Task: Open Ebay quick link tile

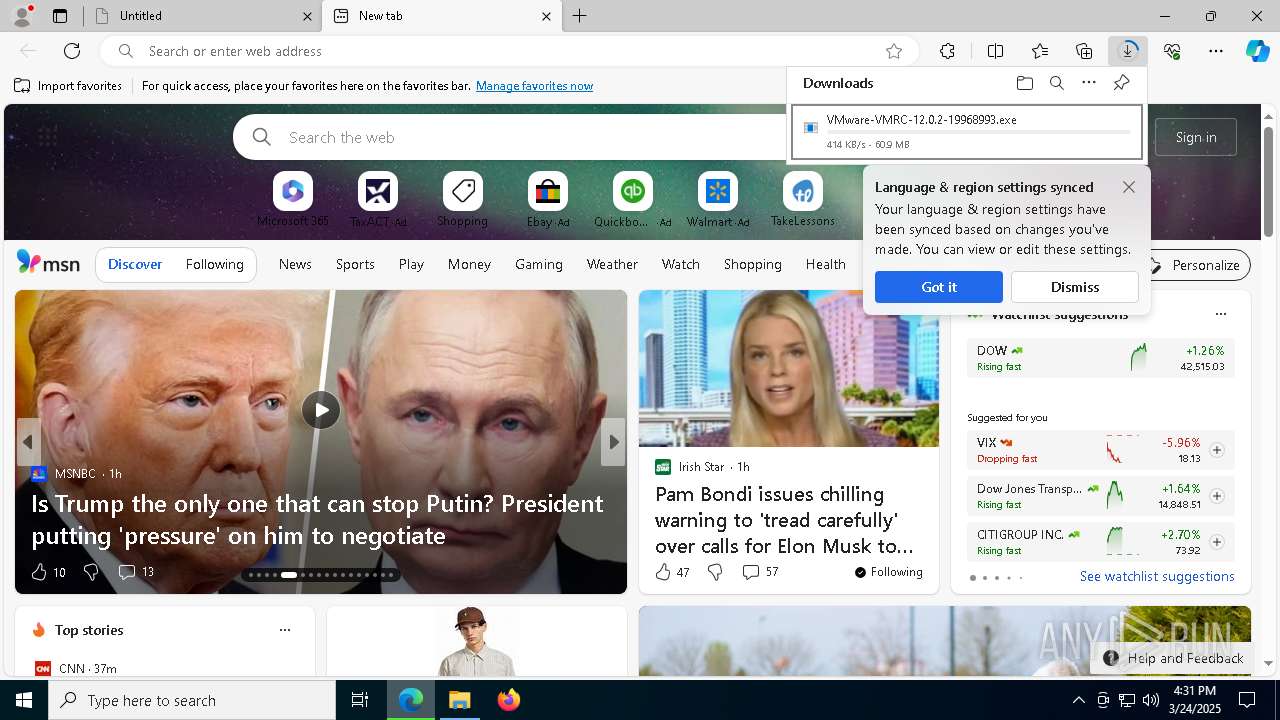Action: point(548,199)
